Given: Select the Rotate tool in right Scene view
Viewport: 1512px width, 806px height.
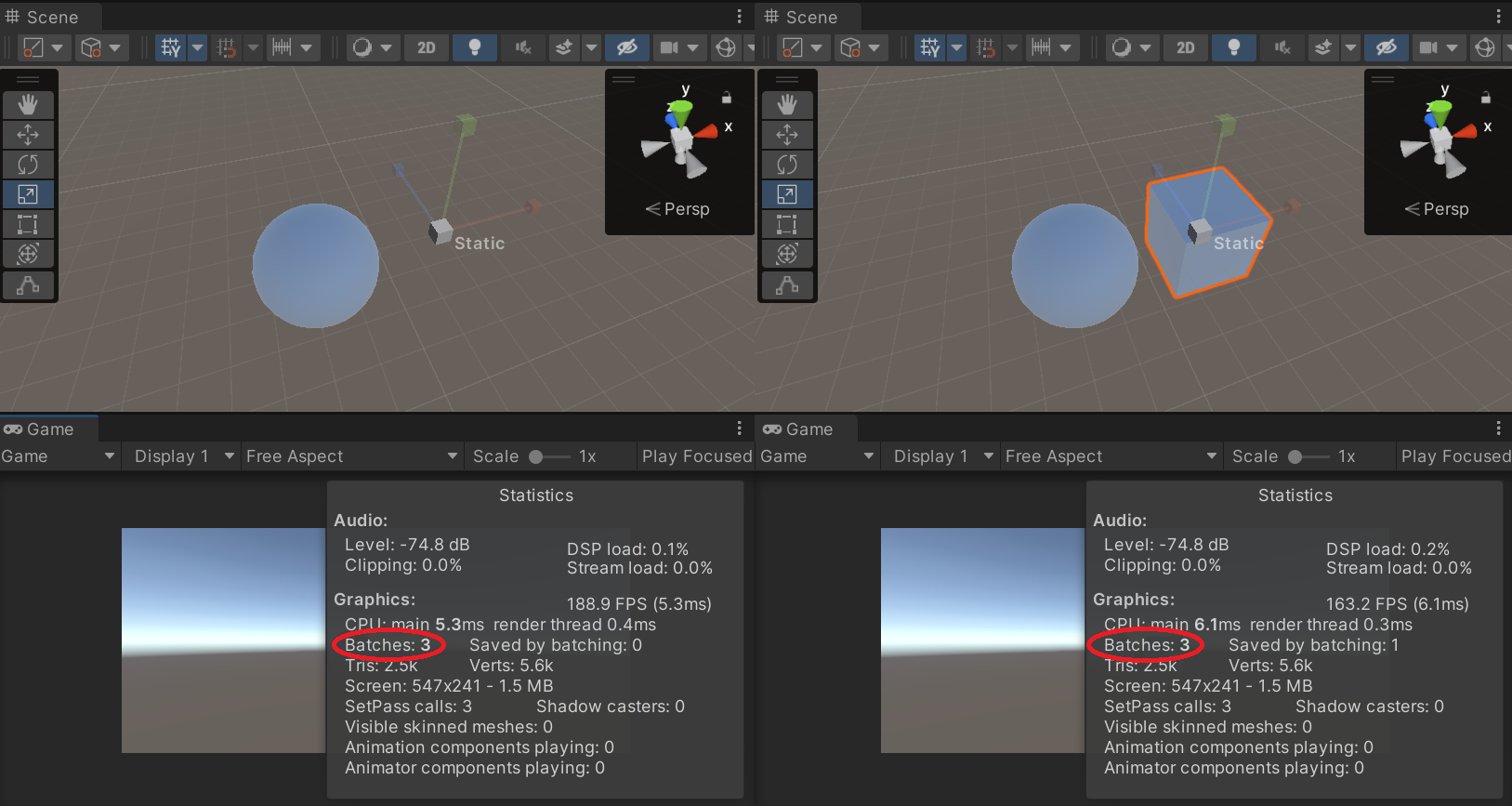Looking at the screenshot, I should [x=787, y=165].
